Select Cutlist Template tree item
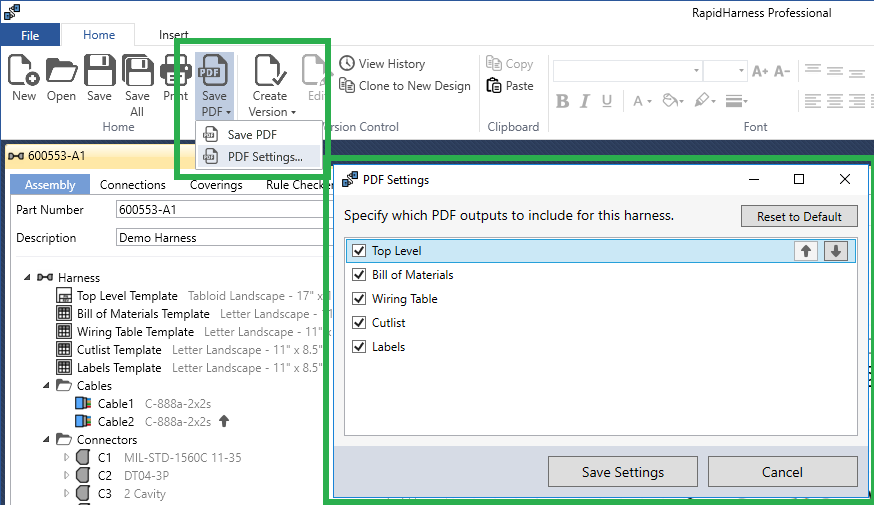The image size is (874, 505). pos(119,349)
